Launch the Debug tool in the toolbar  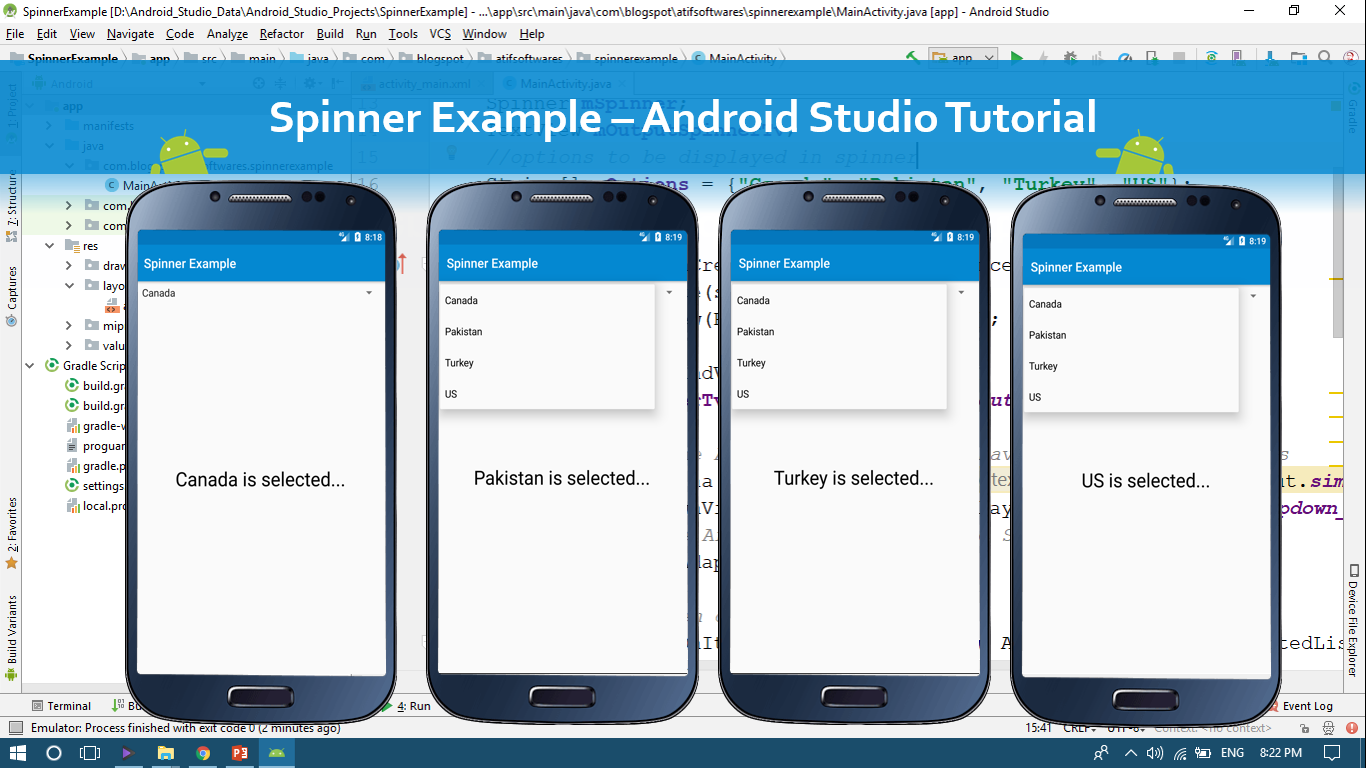pos(1070,57)
